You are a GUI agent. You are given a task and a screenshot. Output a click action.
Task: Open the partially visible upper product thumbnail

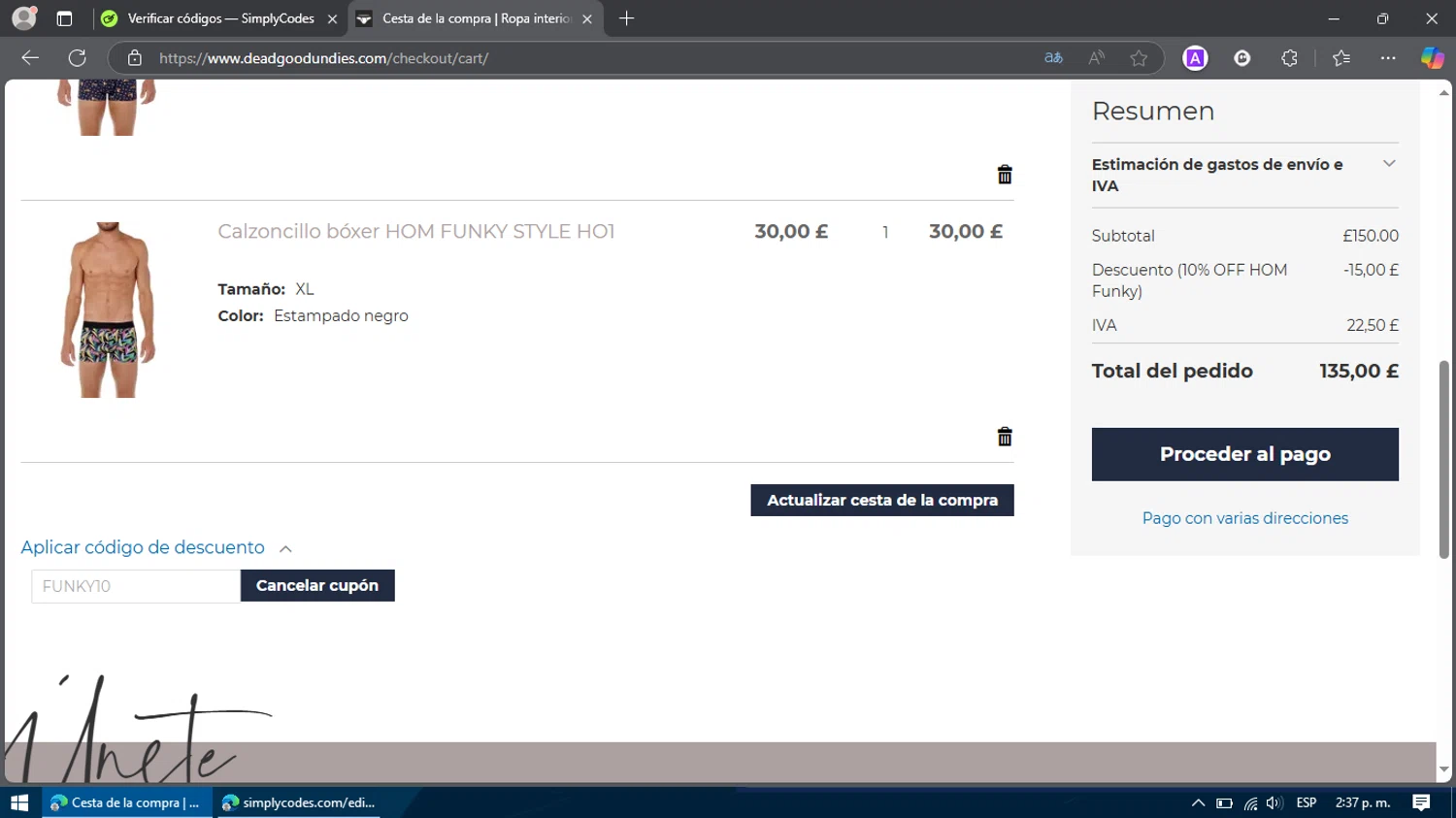[108, 108]
